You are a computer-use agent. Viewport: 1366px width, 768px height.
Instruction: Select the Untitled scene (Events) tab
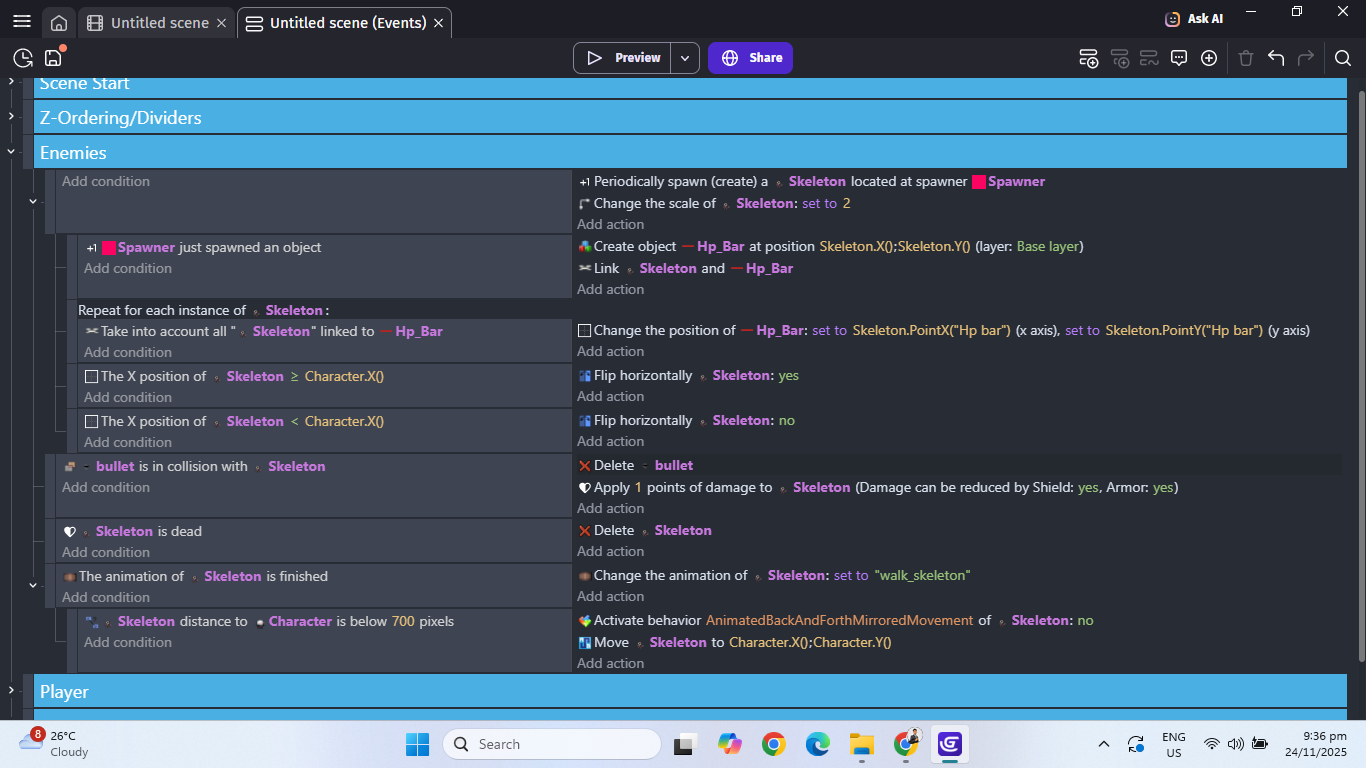(x=347, y=23)
